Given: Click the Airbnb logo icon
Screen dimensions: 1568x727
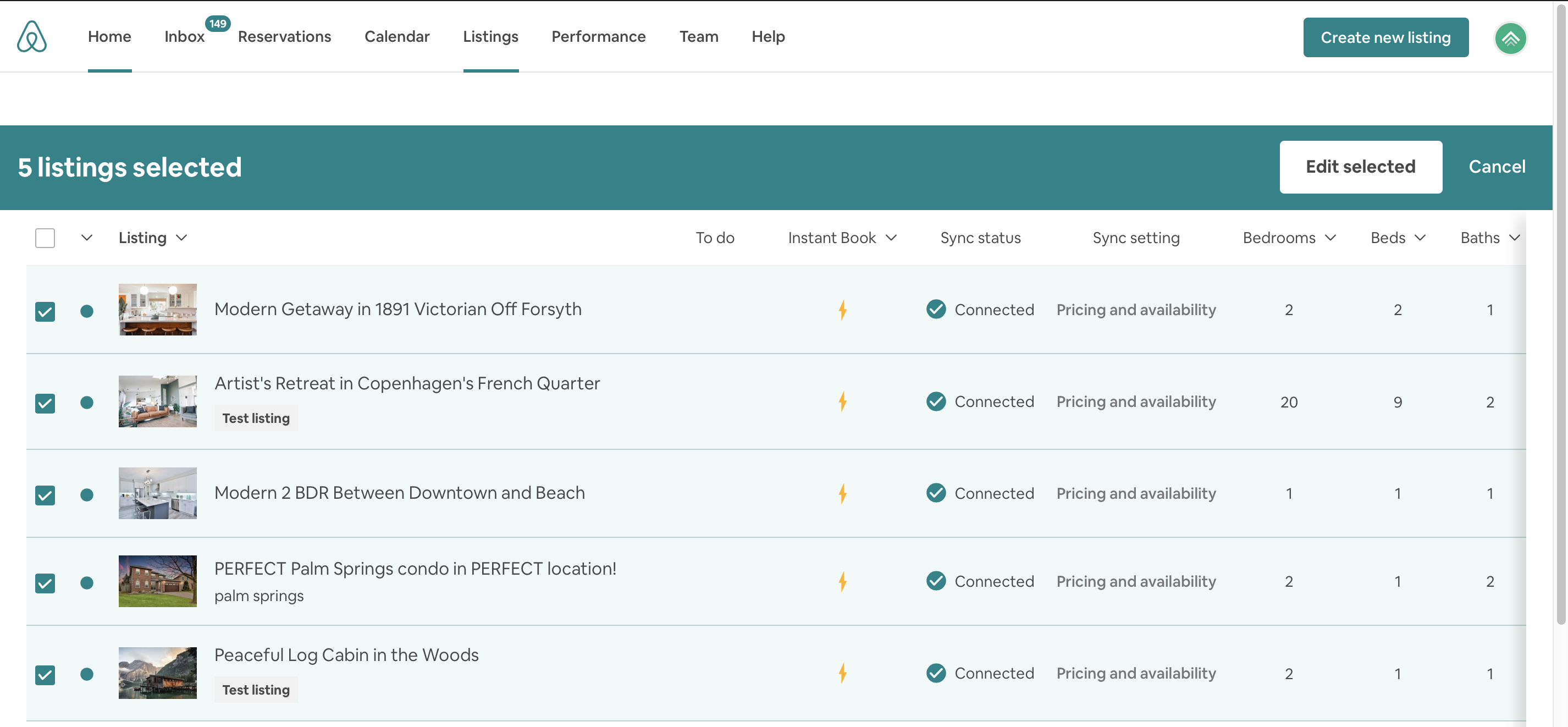Looking at the screenshot, I should 32,36.
